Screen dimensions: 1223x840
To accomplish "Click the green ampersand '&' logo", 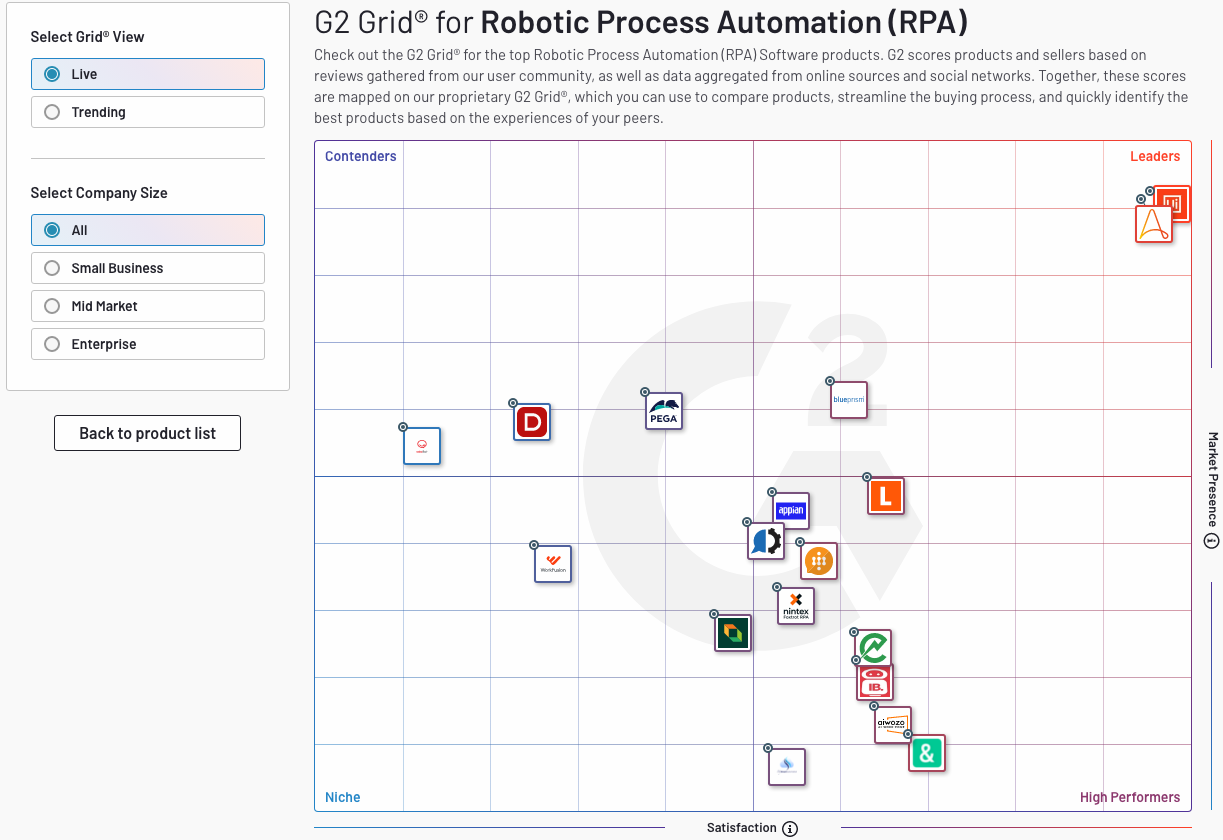I will pos(927,753).
